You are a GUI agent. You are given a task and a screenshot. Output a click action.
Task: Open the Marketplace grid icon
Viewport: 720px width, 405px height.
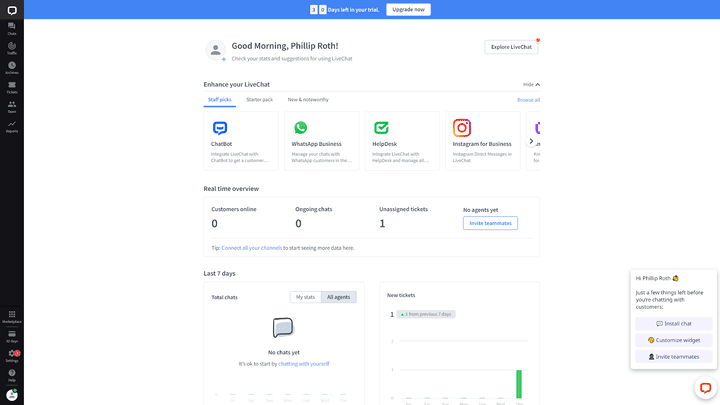pos(12,316)
